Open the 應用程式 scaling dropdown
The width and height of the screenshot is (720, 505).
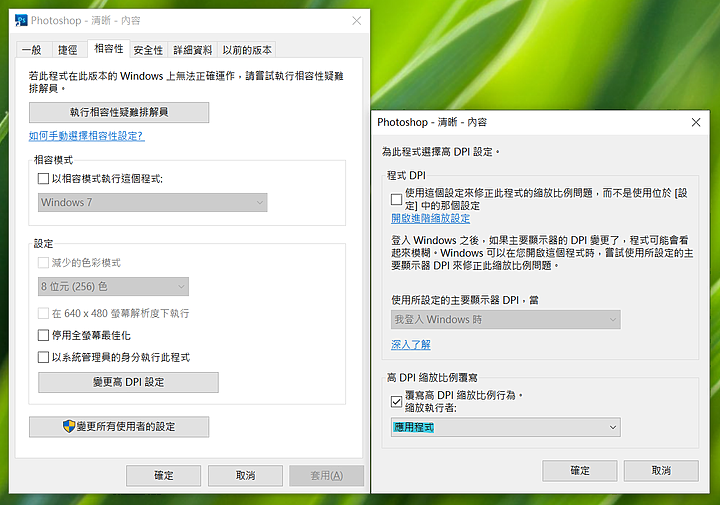pyautogui.click(x=506, y=427)
